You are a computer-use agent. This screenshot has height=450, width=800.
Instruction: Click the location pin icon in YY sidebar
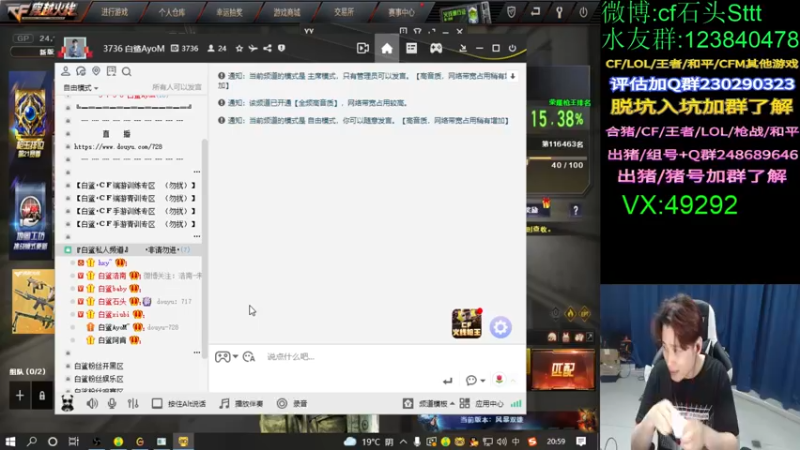pyautogui.click(x=96, y=71)
